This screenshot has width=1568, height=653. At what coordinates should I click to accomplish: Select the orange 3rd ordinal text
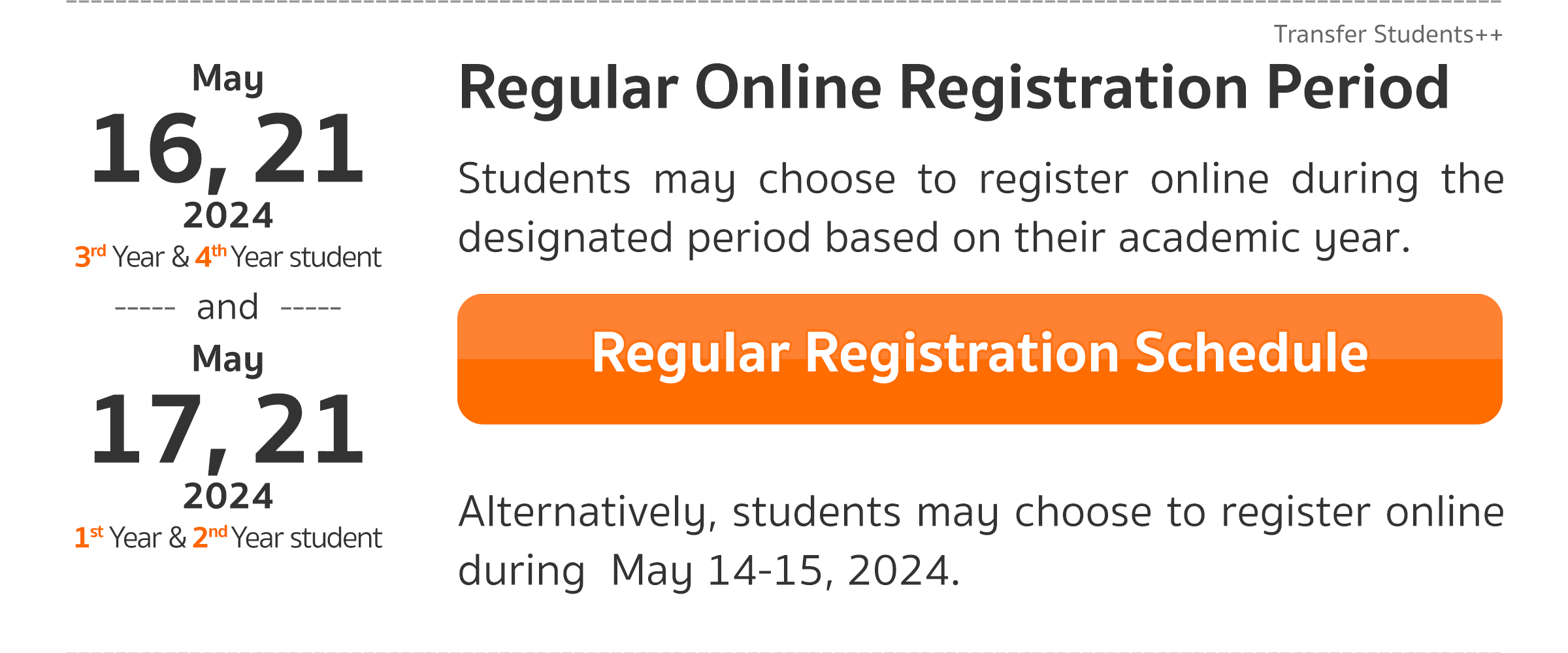(x=90, y=256)
